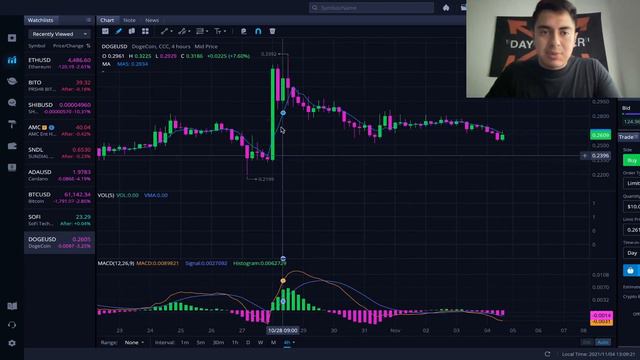
Task: Select the parallel channel drawing tool
Action: click(x=182, y=31)
